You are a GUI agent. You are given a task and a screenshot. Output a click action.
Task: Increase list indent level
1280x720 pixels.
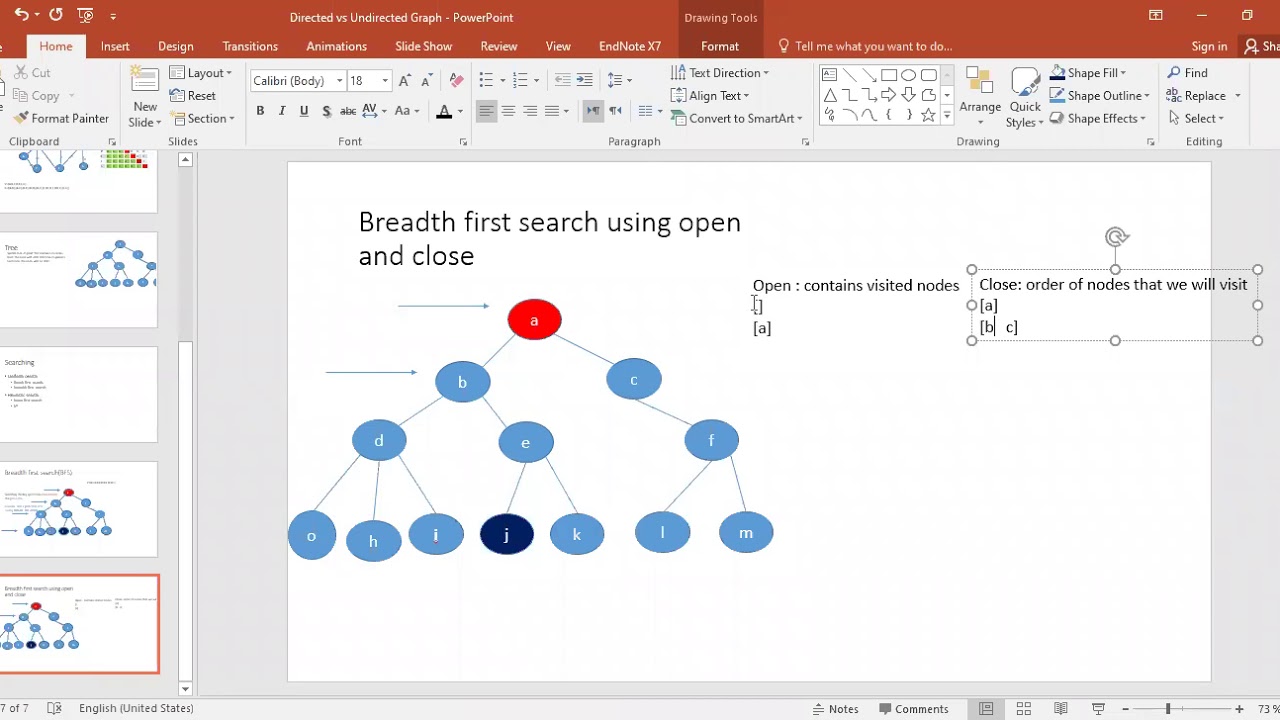tap(585, 80)
